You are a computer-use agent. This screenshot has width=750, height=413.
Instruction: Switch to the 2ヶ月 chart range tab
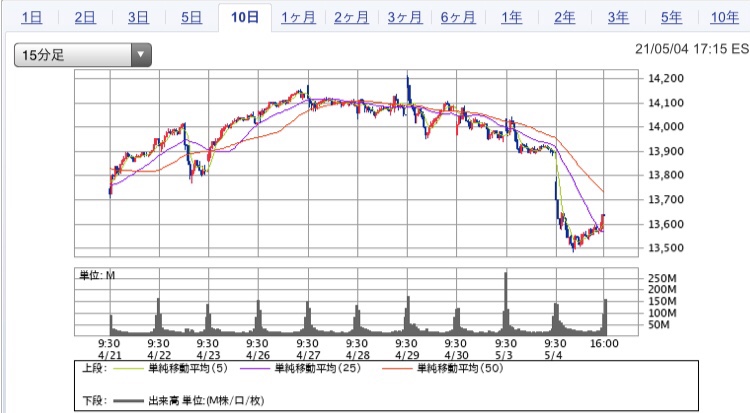(352, 17)
